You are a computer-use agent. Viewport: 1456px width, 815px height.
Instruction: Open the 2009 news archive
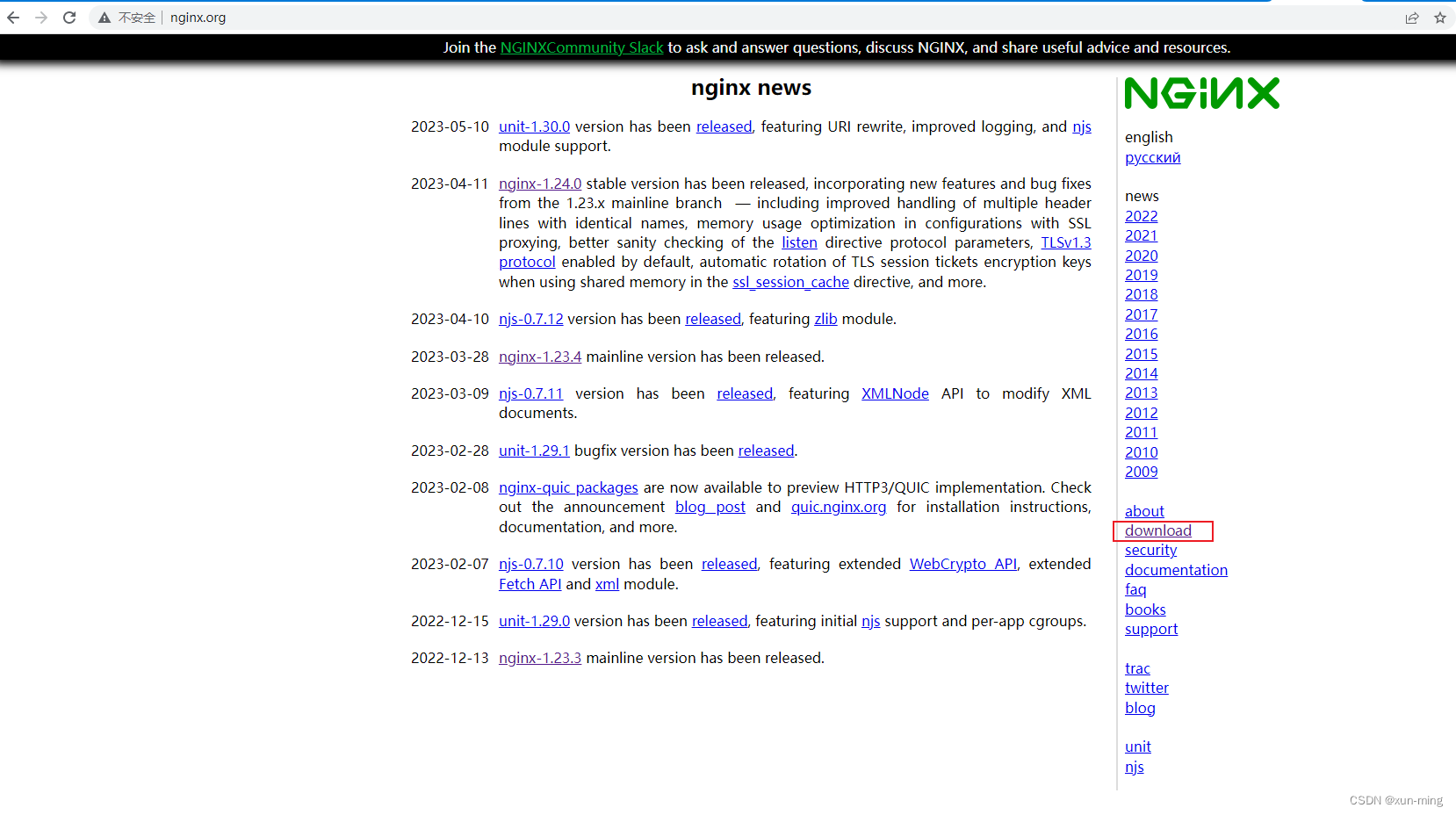[x=1141, y=472]
